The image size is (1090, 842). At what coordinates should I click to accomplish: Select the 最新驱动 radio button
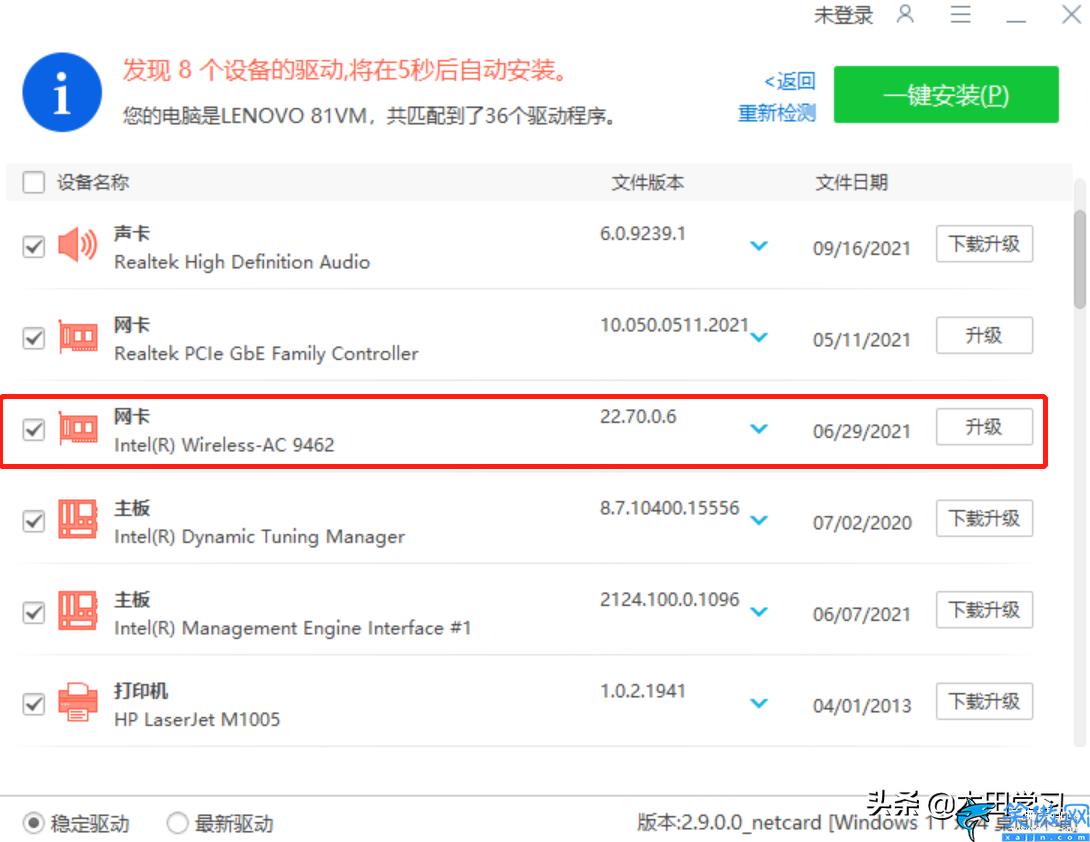point(177,823)
